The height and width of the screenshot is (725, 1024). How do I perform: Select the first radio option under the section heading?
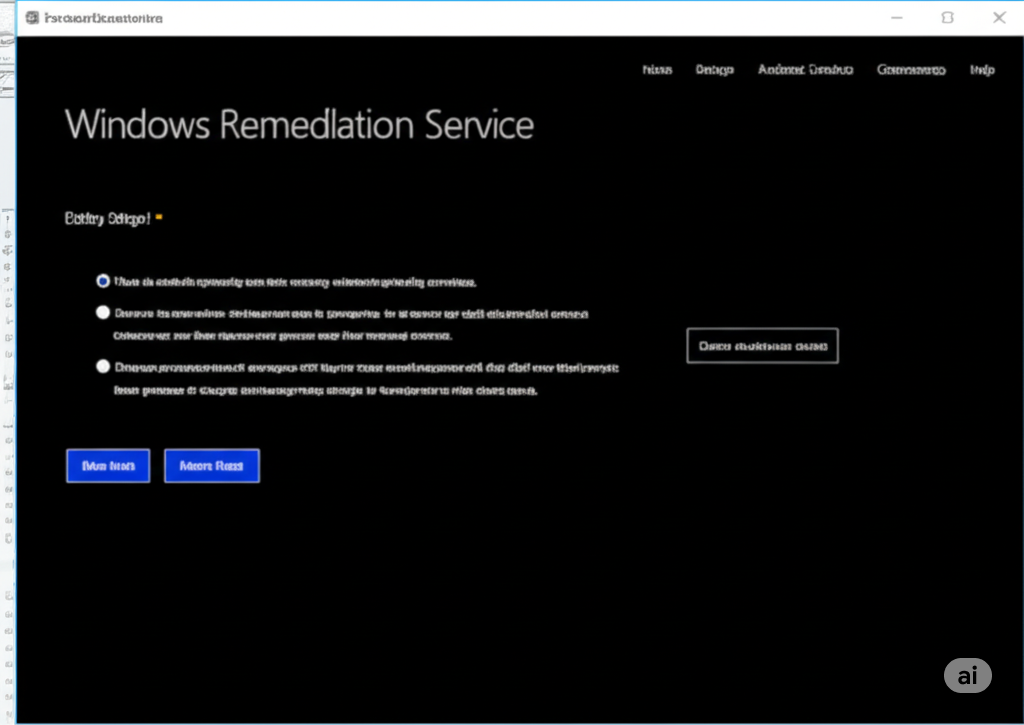coord(103,281)
